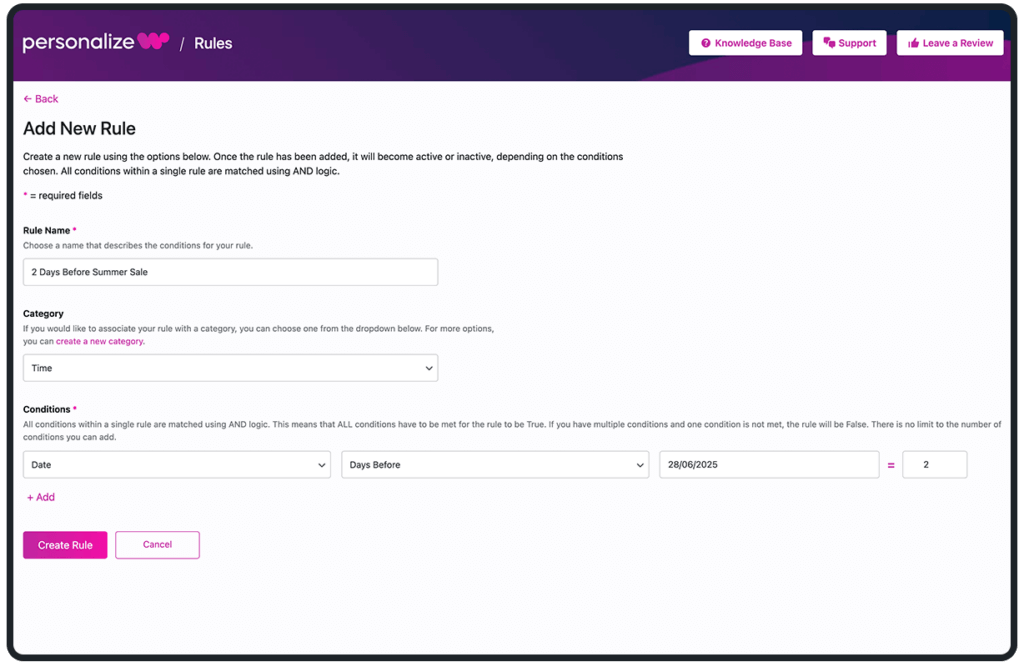Image resolution: width=1024 pixels, height=667 pixels.
Task: Open the Category dropdown showing Time
Action: click(231, 368)
